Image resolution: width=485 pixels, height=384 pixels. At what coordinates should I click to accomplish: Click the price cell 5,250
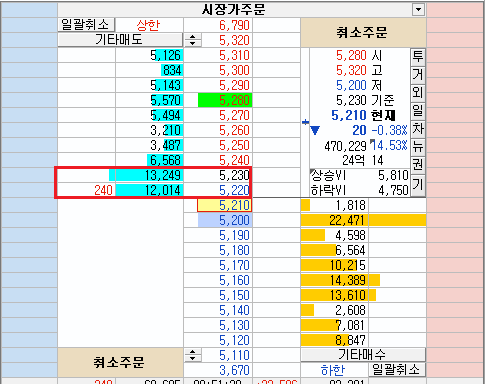pos(218,145)
